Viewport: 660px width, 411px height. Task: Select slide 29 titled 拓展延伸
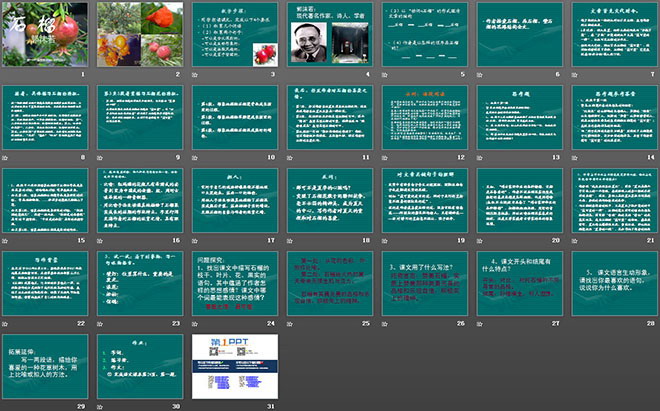tap(47, 366)
